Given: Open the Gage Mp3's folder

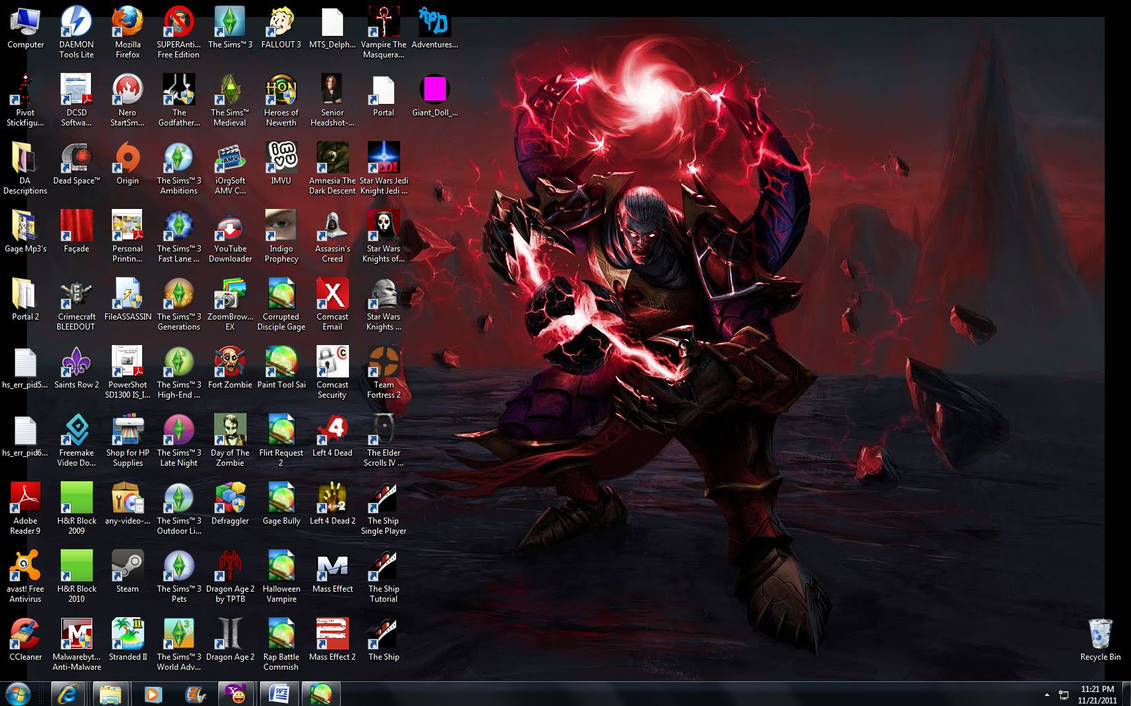Looking at the screenshot, I should [25, 231].
